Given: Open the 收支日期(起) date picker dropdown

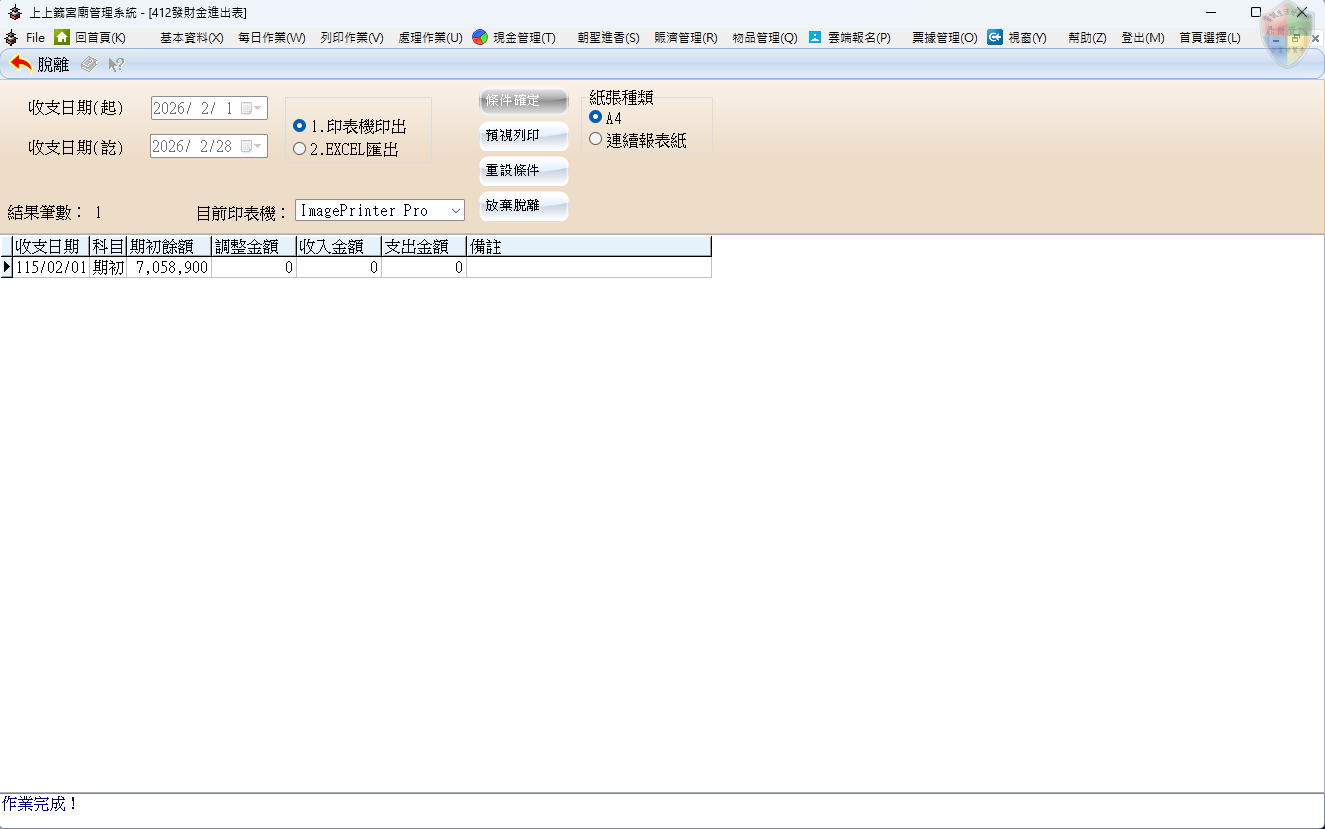Looking at the screenshot, I should click(256, 108).
